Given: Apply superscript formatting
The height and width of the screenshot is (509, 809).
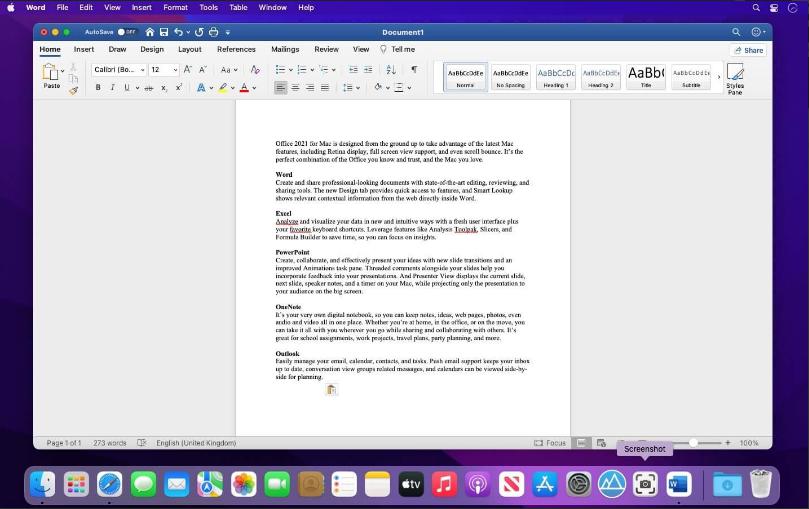Looking at the screenshot, I should click(179, 88).
